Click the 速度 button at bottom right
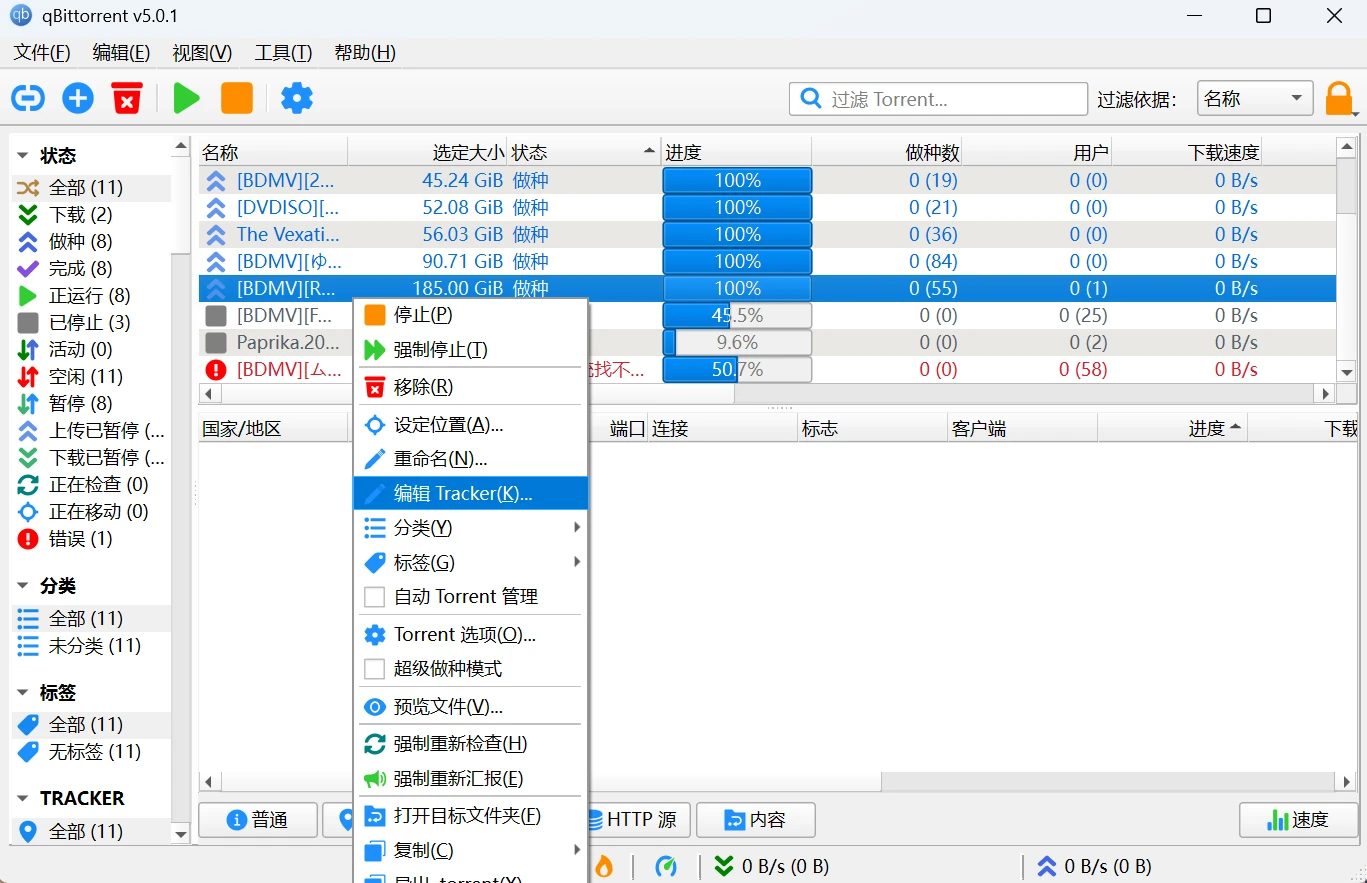The width and height of the screenshot is (1367, 883). [x=1298, y=820]
